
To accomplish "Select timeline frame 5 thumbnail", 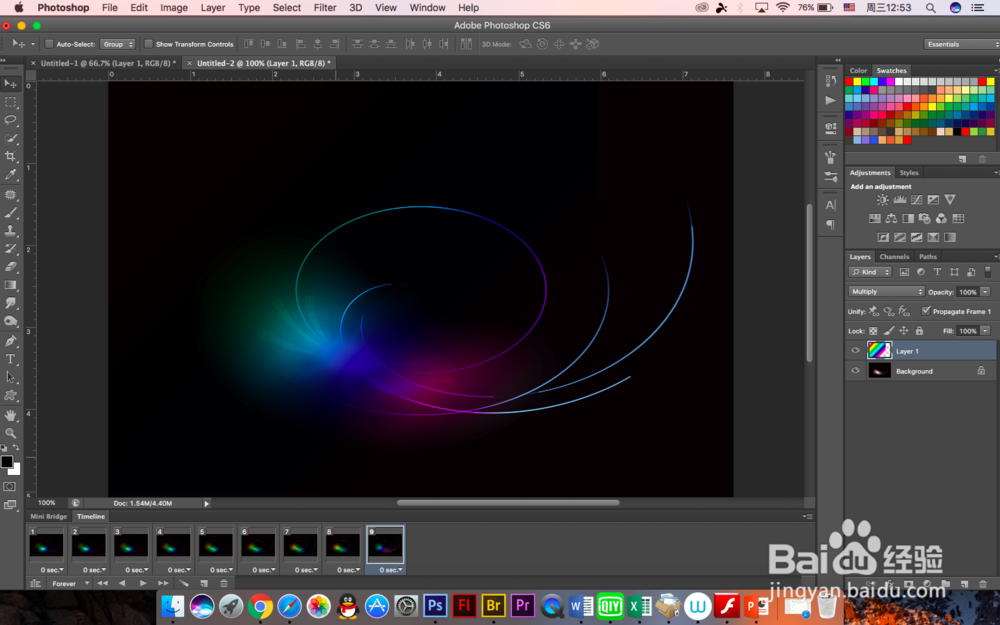I will 216,545.
